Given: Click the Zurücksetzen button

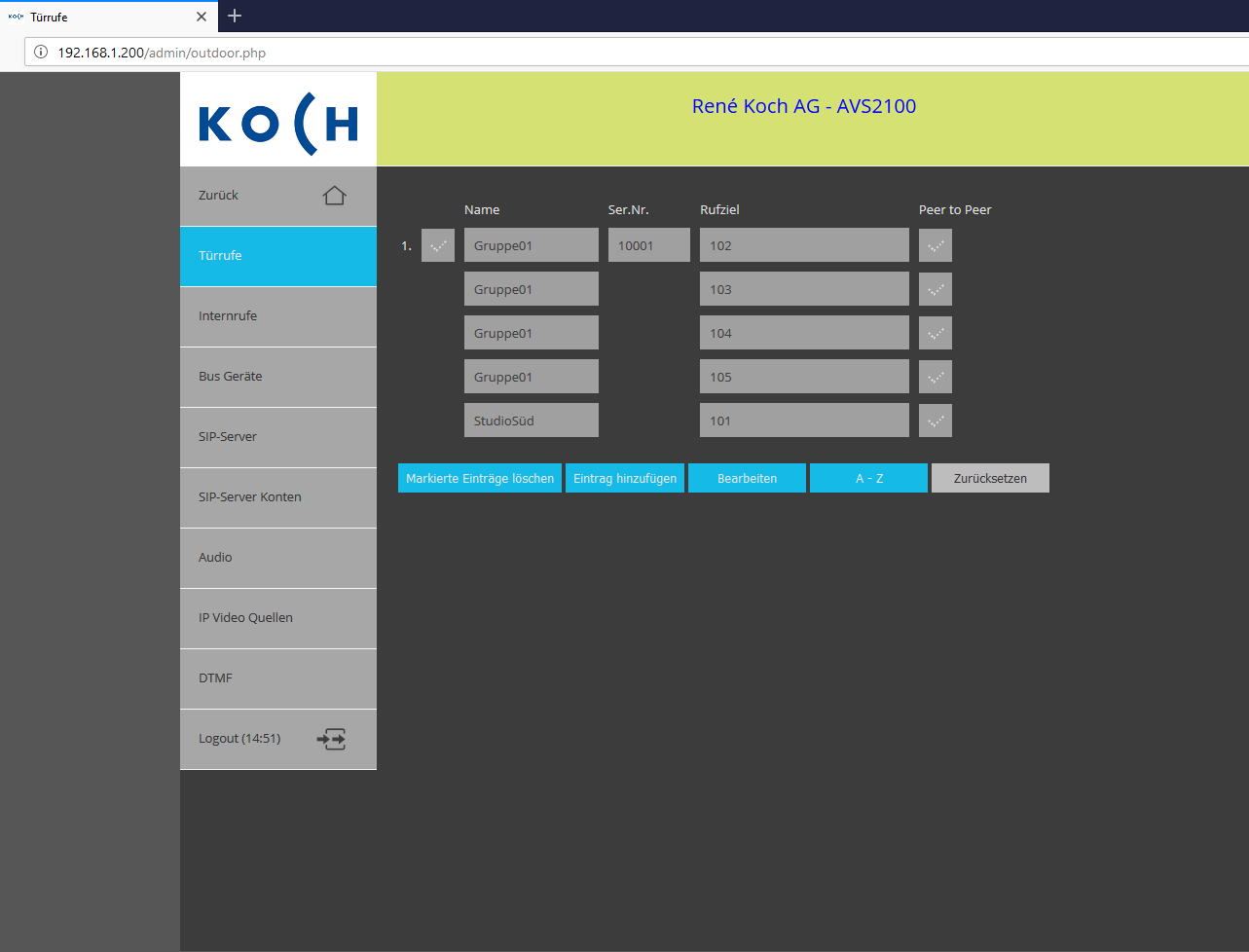Looking at the screenshot, I should pos(990,478).
